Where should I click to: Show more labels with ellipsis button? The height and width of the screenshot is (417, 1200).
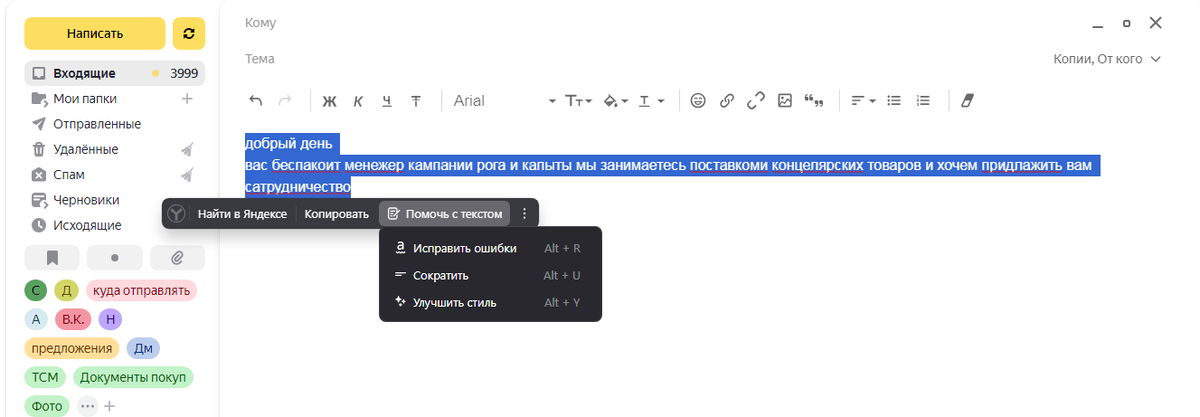[88, 406]
